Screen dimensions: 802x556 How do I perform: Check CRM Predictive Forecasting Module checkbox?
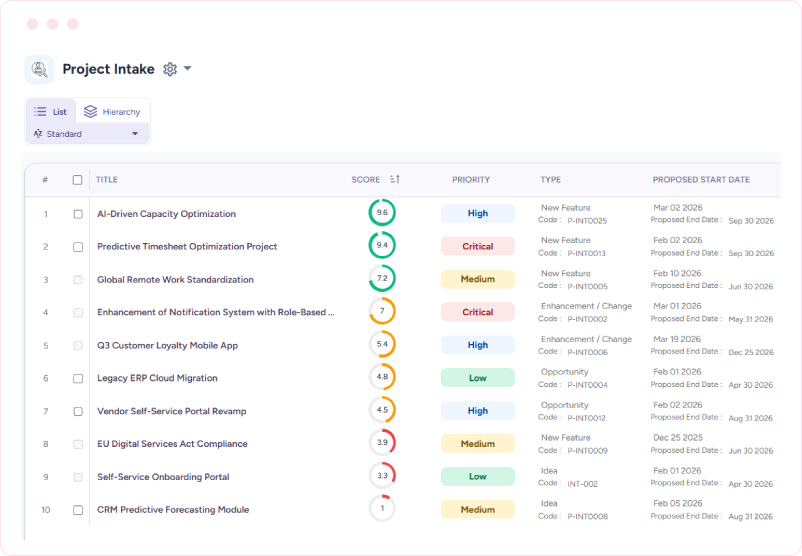[x=78, y=510]
